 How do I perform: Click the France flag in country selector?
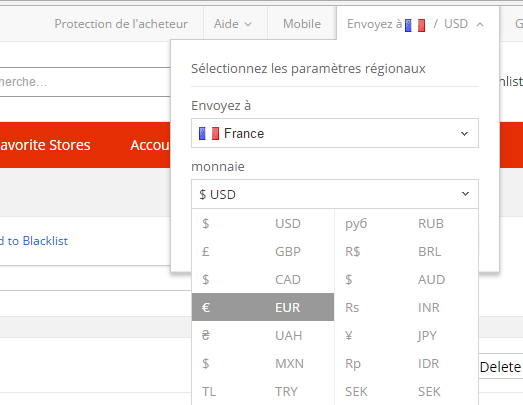pos(209,133)
